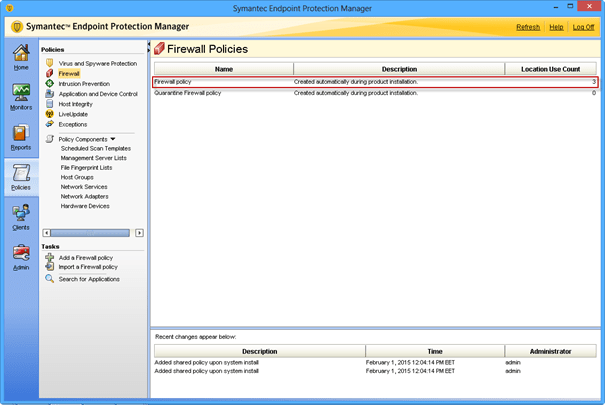Click Import a Firewall policy
This screenshot has width=605, height=405.
pos(88,267)
